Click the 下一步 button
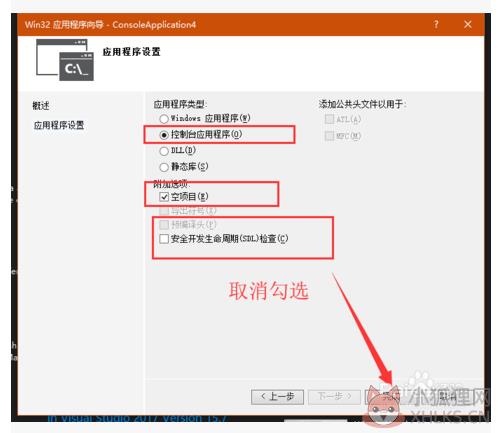The width and height of the screenshot is (501, 433). pyautogui.click(x=334, y=397)
